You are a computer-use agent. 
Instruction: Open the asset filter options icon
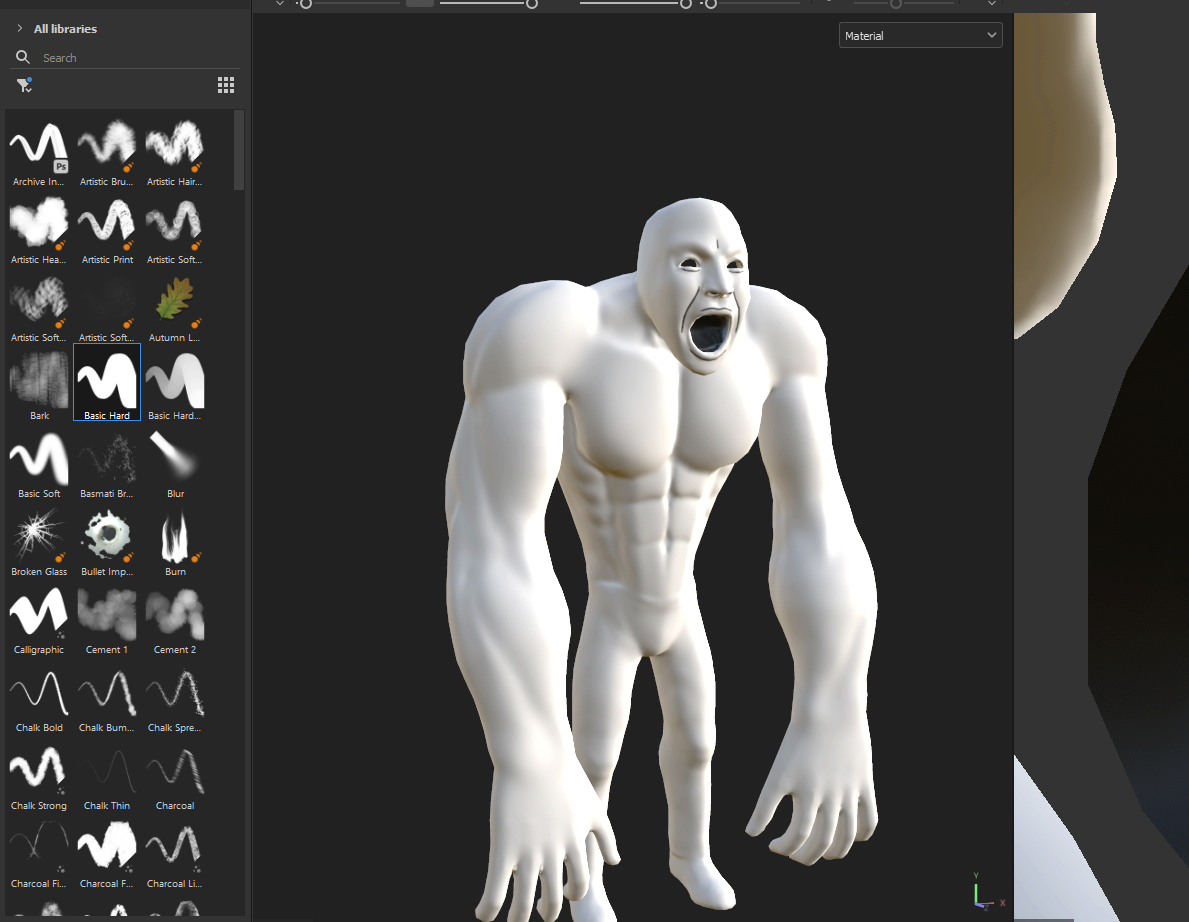pos(24,85)
